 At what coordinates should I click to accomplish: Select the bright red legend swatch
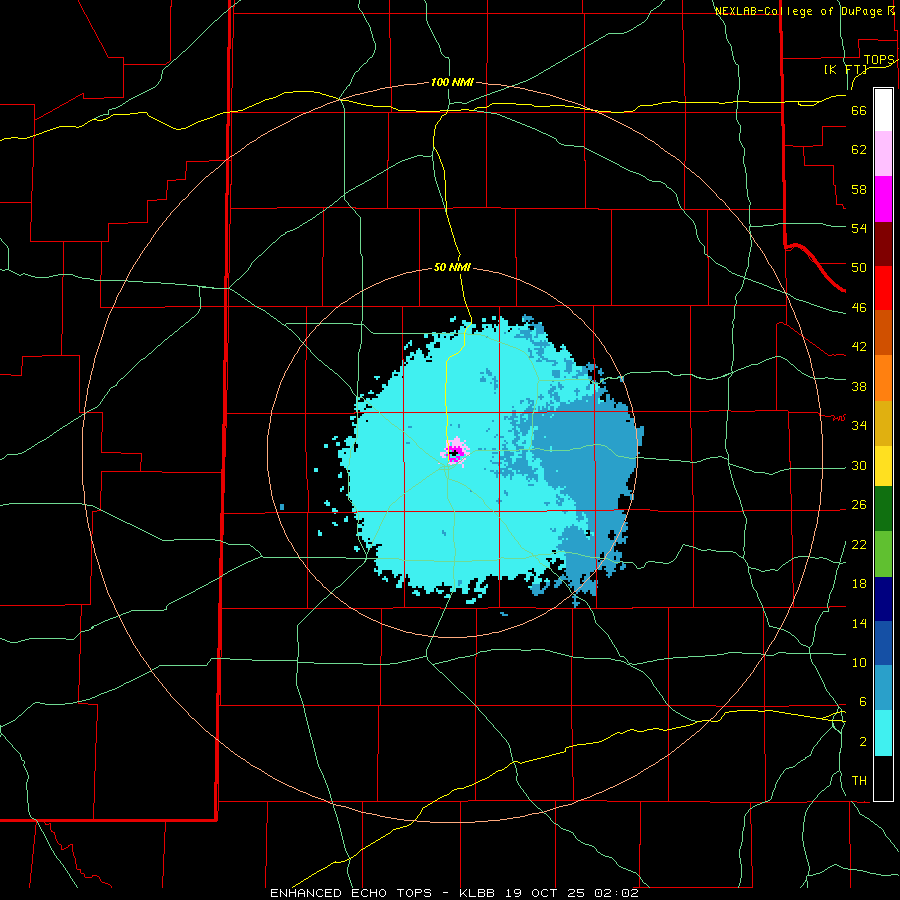point(883,288)
